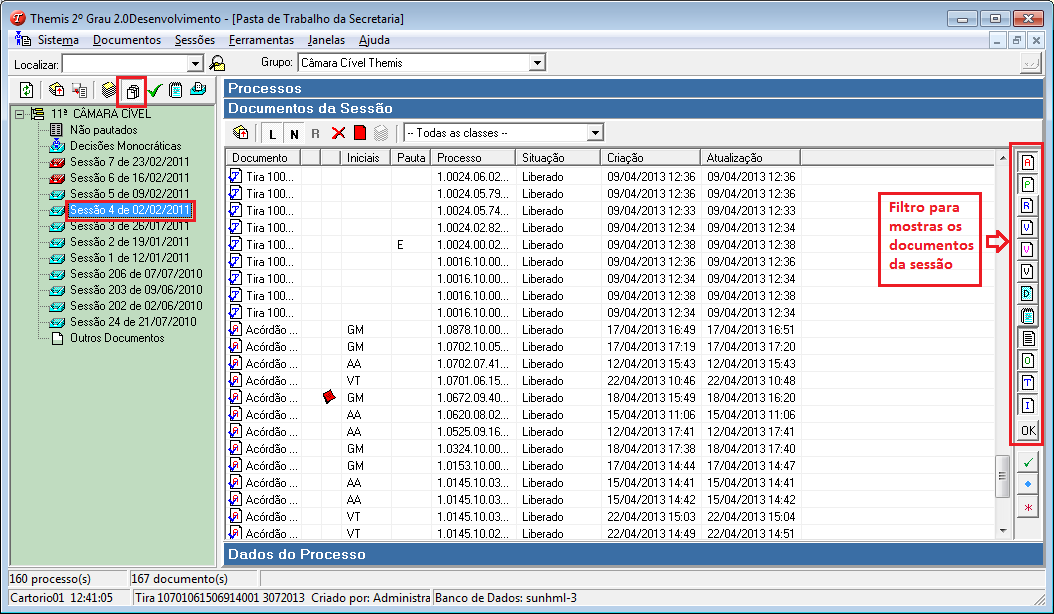Click the cyan D document filter icon

(x=1027, y=294)
